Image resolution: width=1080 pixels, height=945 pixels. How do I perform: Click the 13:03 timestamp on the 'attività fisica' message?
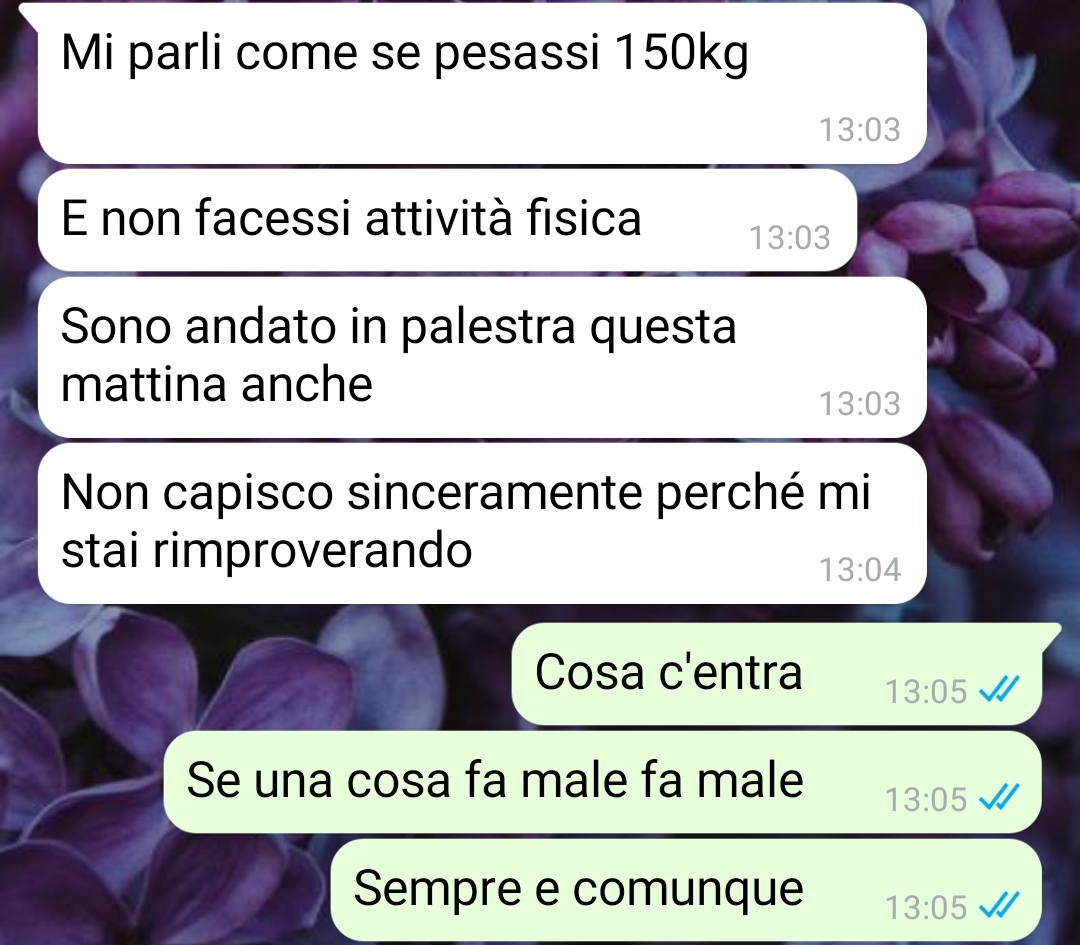coord(789,238)
